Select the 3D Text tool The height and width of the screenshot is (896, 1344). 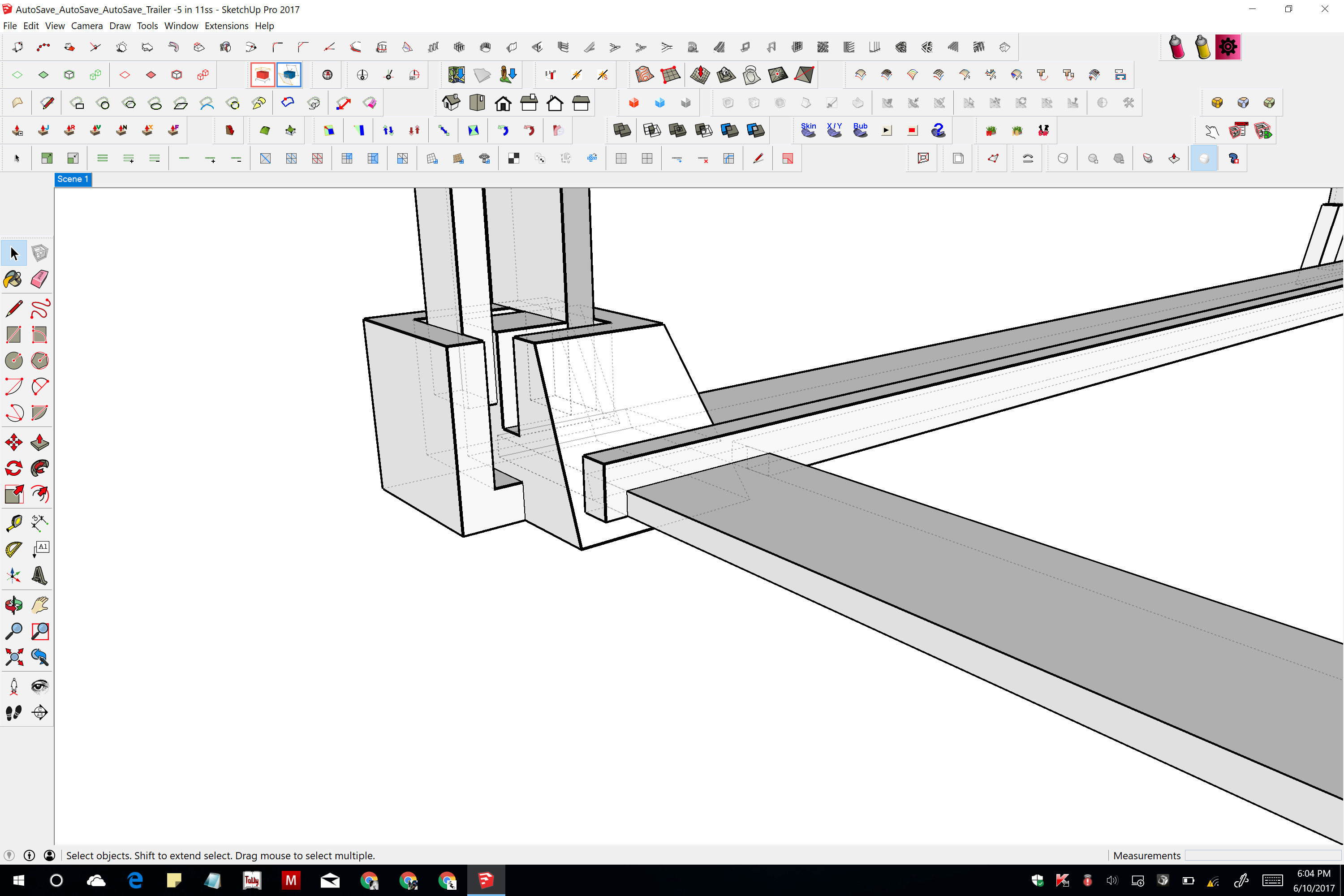(39, 575)
